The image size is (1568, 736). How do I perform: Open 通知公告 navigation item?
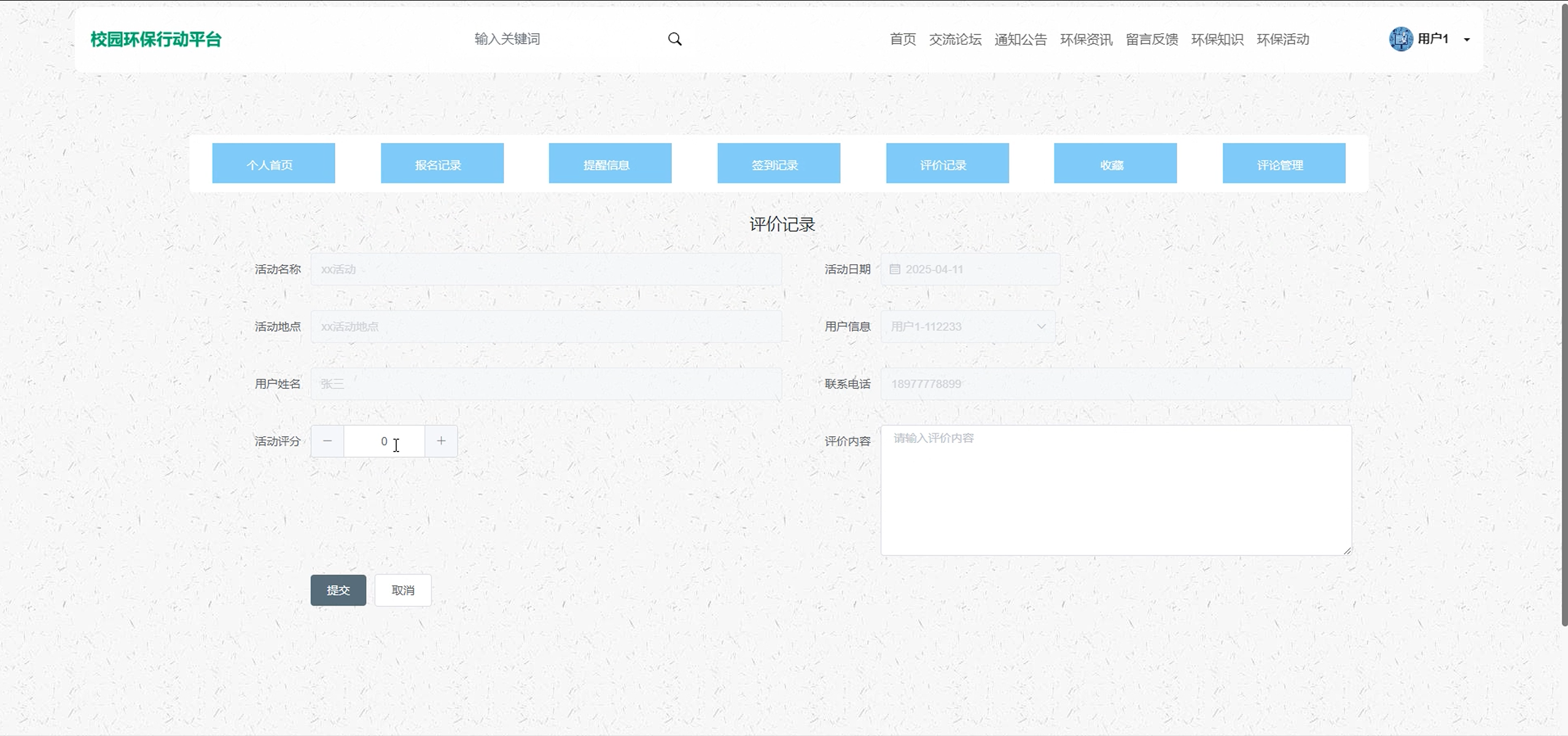click(1020, 39)
